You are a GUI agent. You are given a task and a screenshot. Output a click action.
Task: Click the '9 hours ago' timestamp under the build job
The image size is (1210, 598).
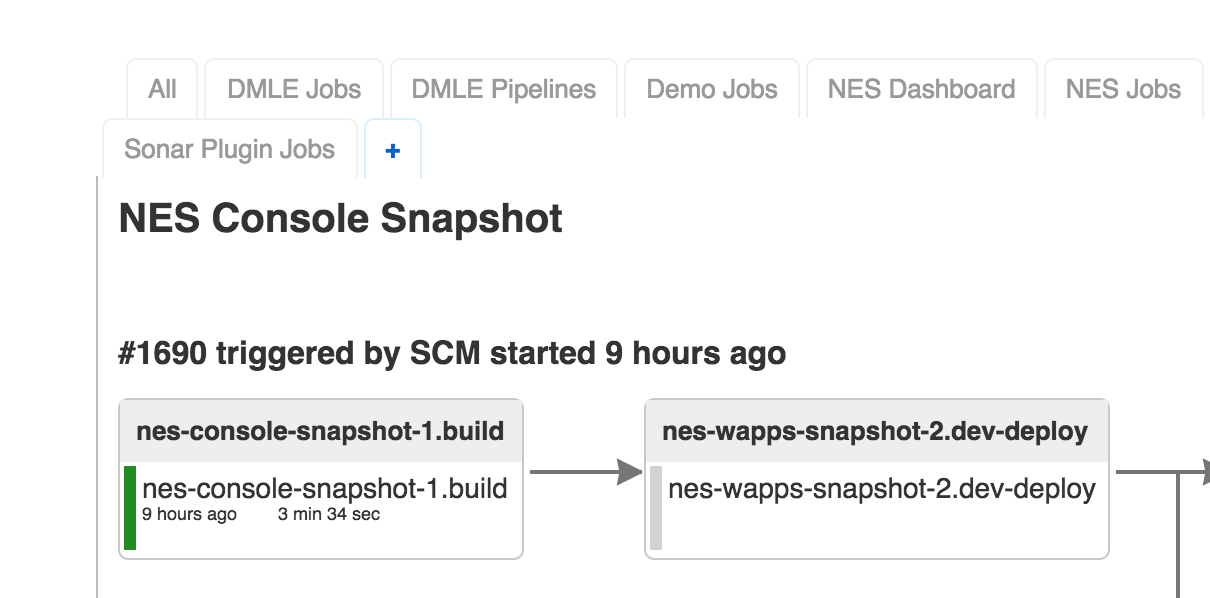[x=189, y=515]
